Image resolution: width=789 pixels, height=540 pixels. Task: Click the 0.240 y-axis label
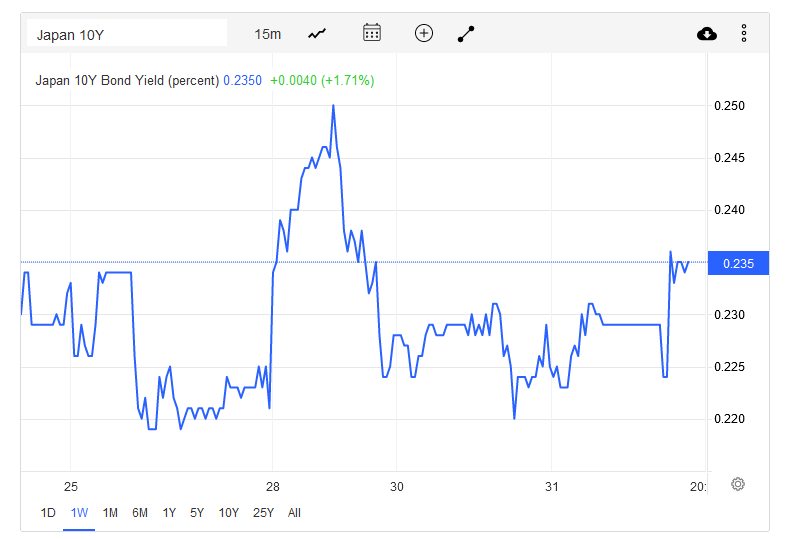click(729, 210)
